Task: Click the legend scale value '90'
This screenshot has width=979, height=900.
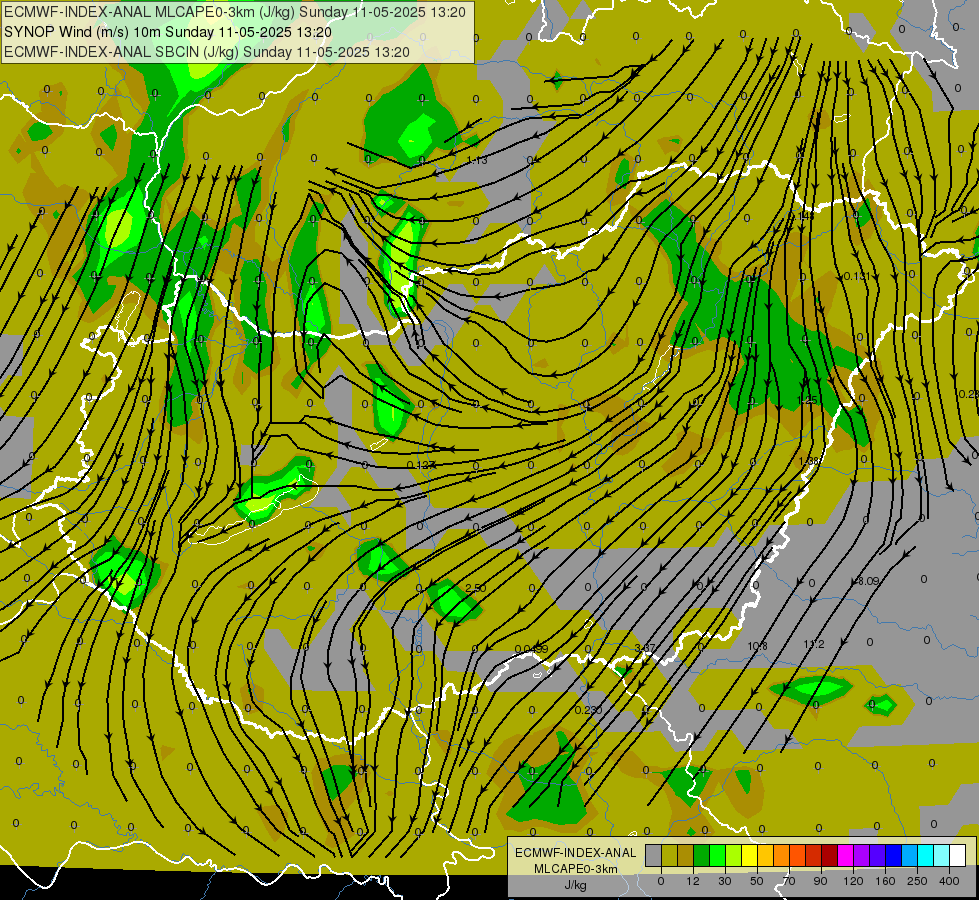Action: pos(820,881)
